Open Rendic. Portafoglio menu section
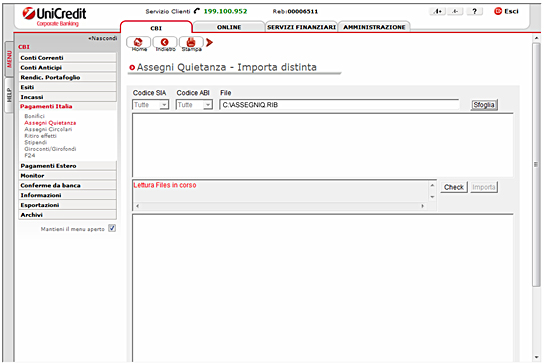547x363 pixels. (67, 77)
